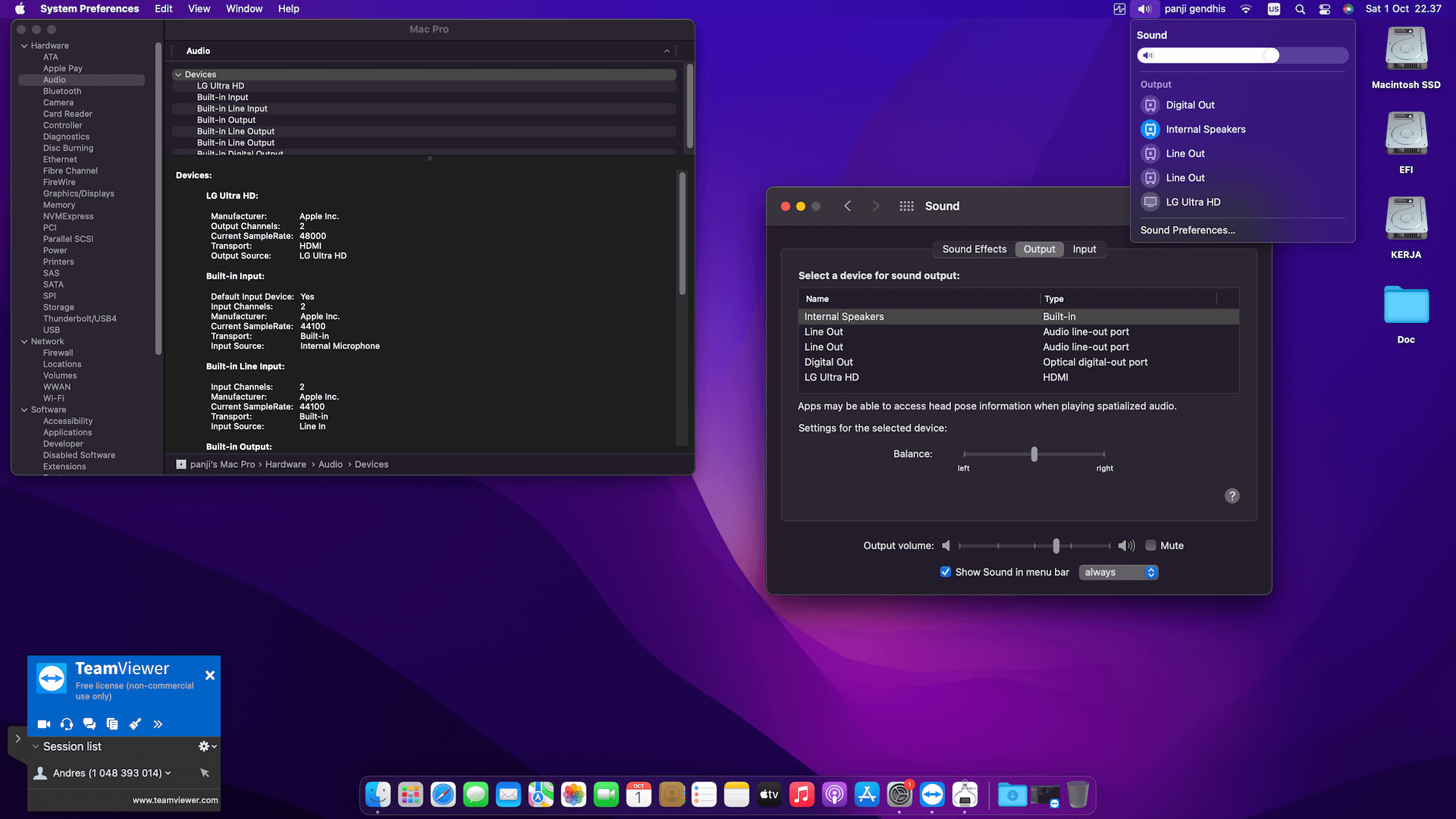
Task: Select LG Ultra HD row in output table
Action: (1018, 377)
